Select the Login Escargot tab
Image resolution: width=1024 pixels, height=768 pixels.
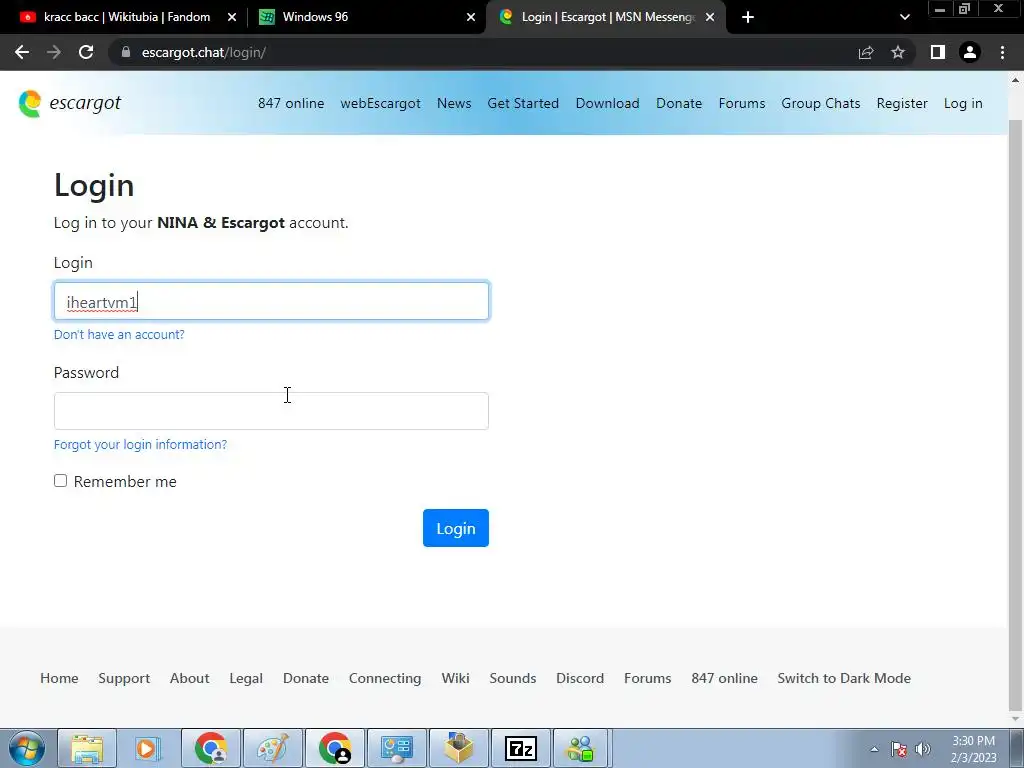coord(605,17)
